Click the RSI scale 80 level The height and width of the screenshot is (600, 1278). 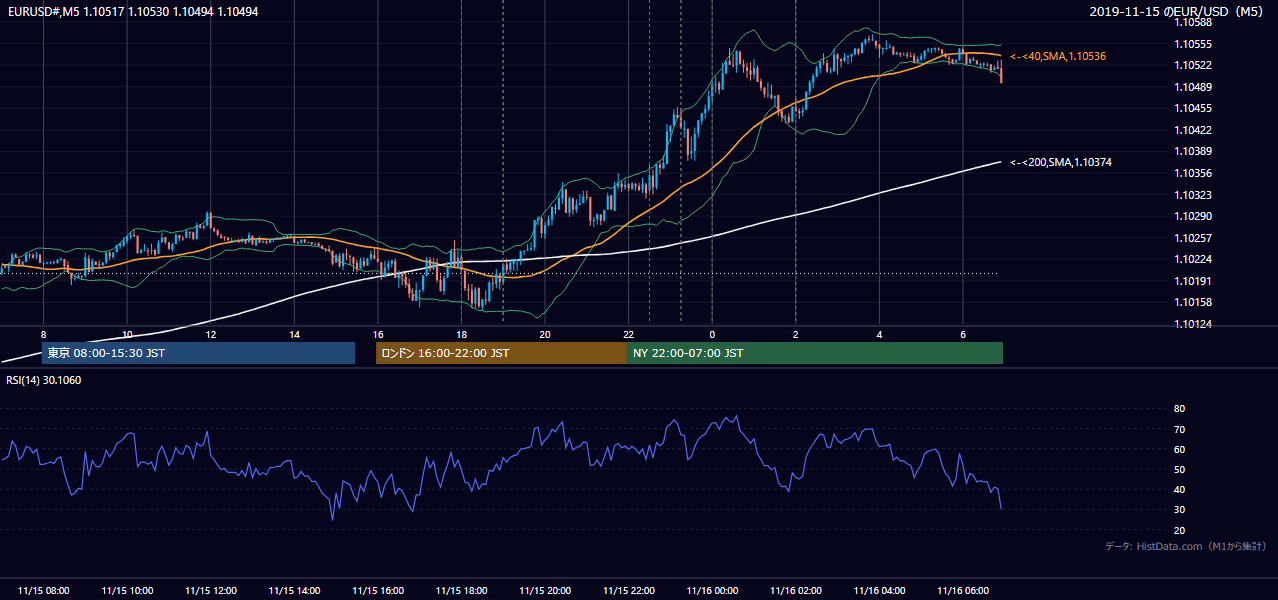[1180, 409]
